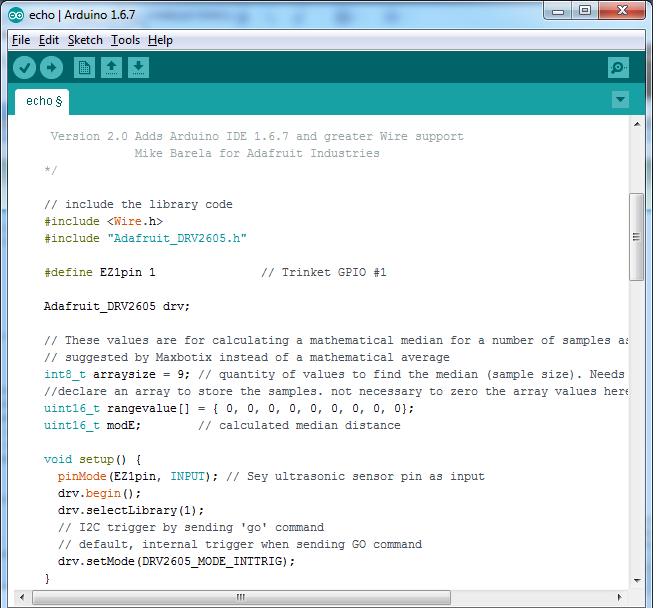
Task: Open the Edit menu
Action: pos(49,40)
